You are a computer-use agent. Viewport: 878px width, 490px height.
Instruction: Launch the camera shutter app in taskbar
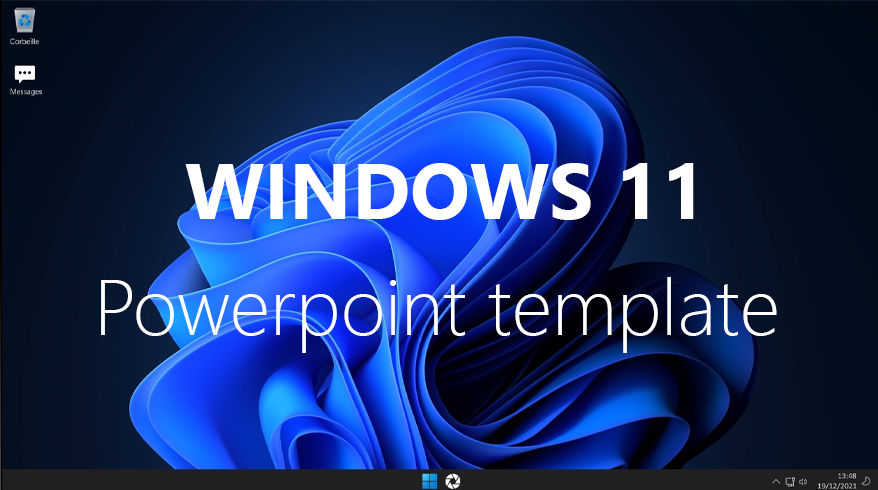(452, 480)
